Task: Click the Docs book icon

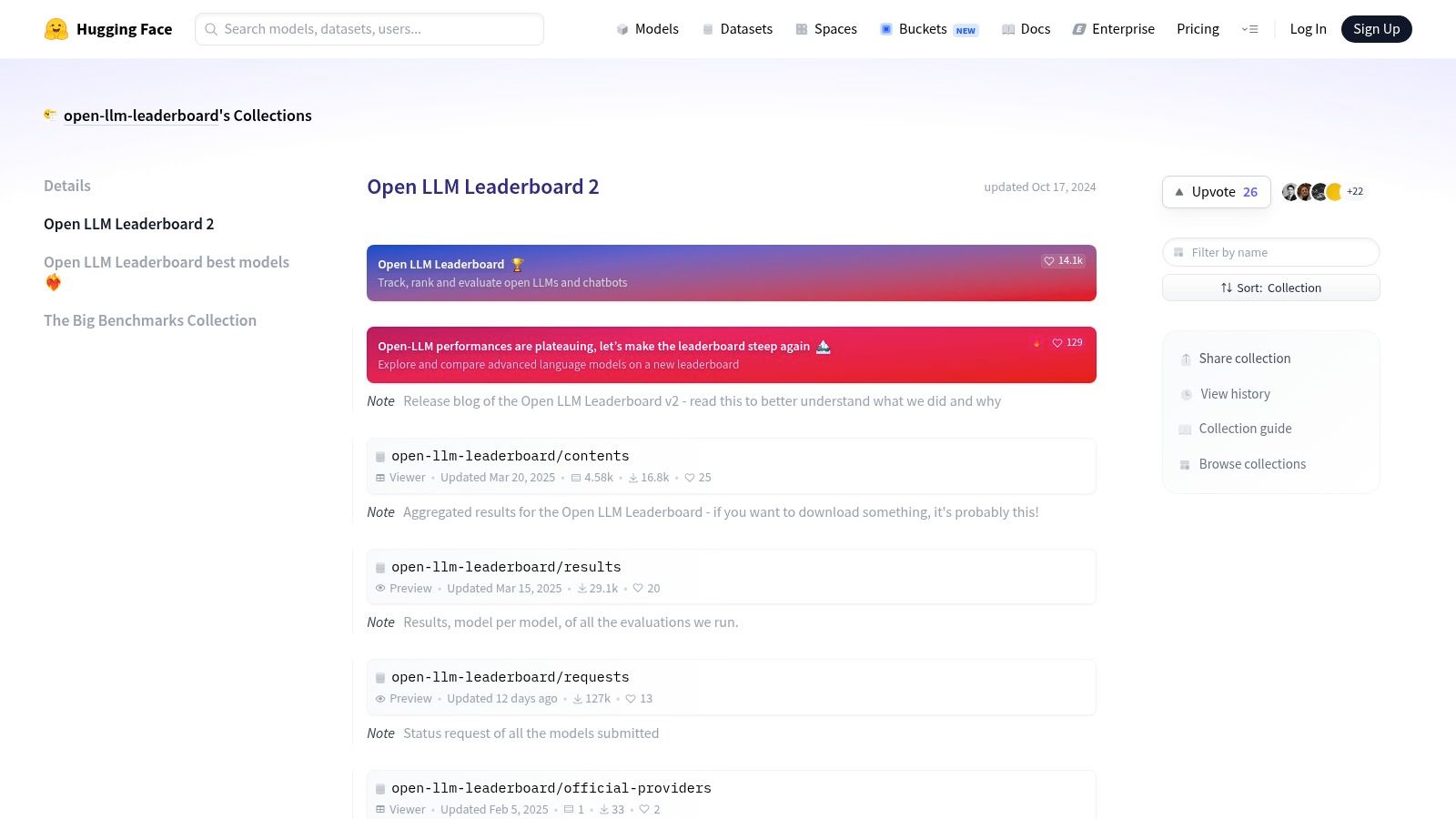Action: pyautogui.click(x=1008, y=29)
